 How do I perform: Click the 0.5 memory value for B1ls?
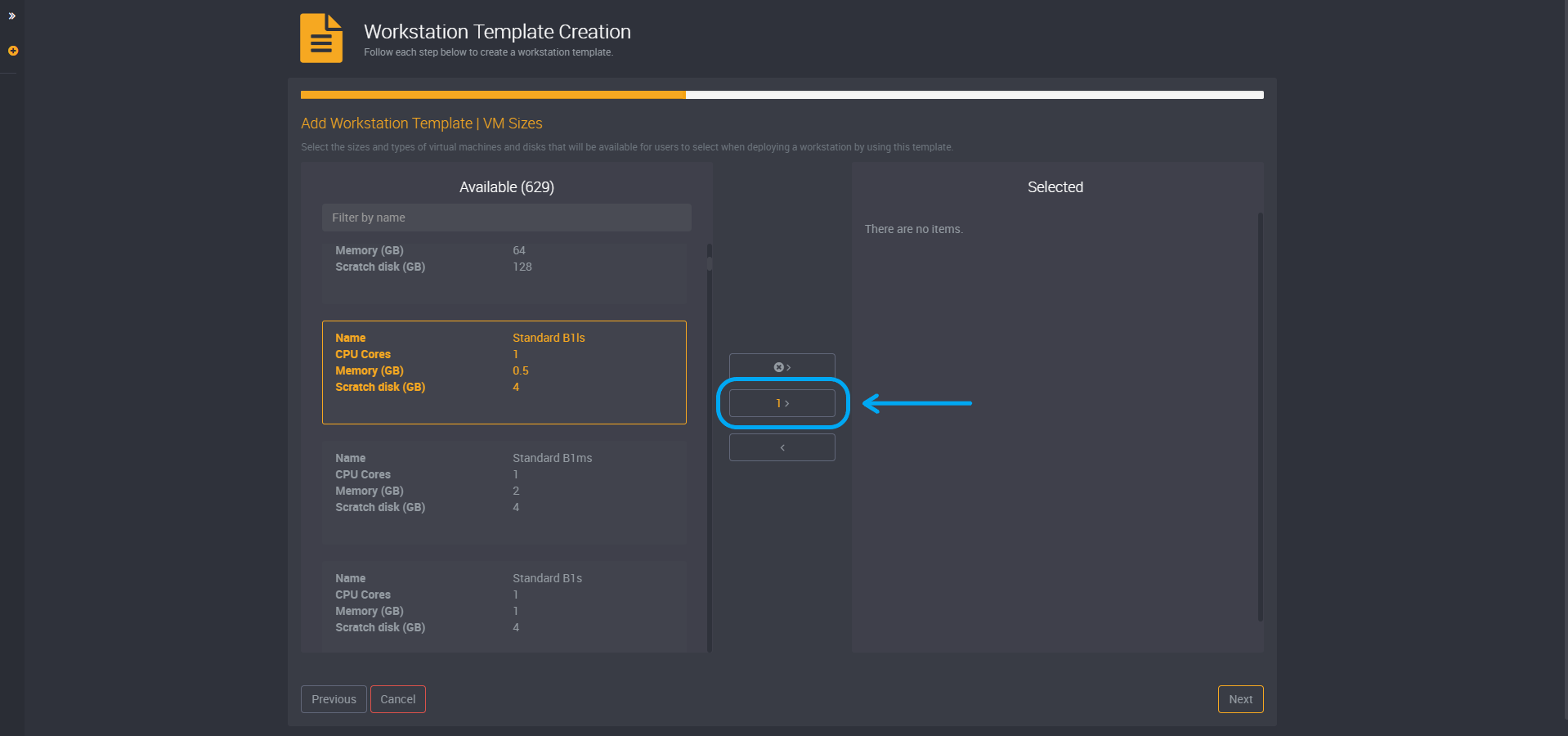(x=521, y=370)
